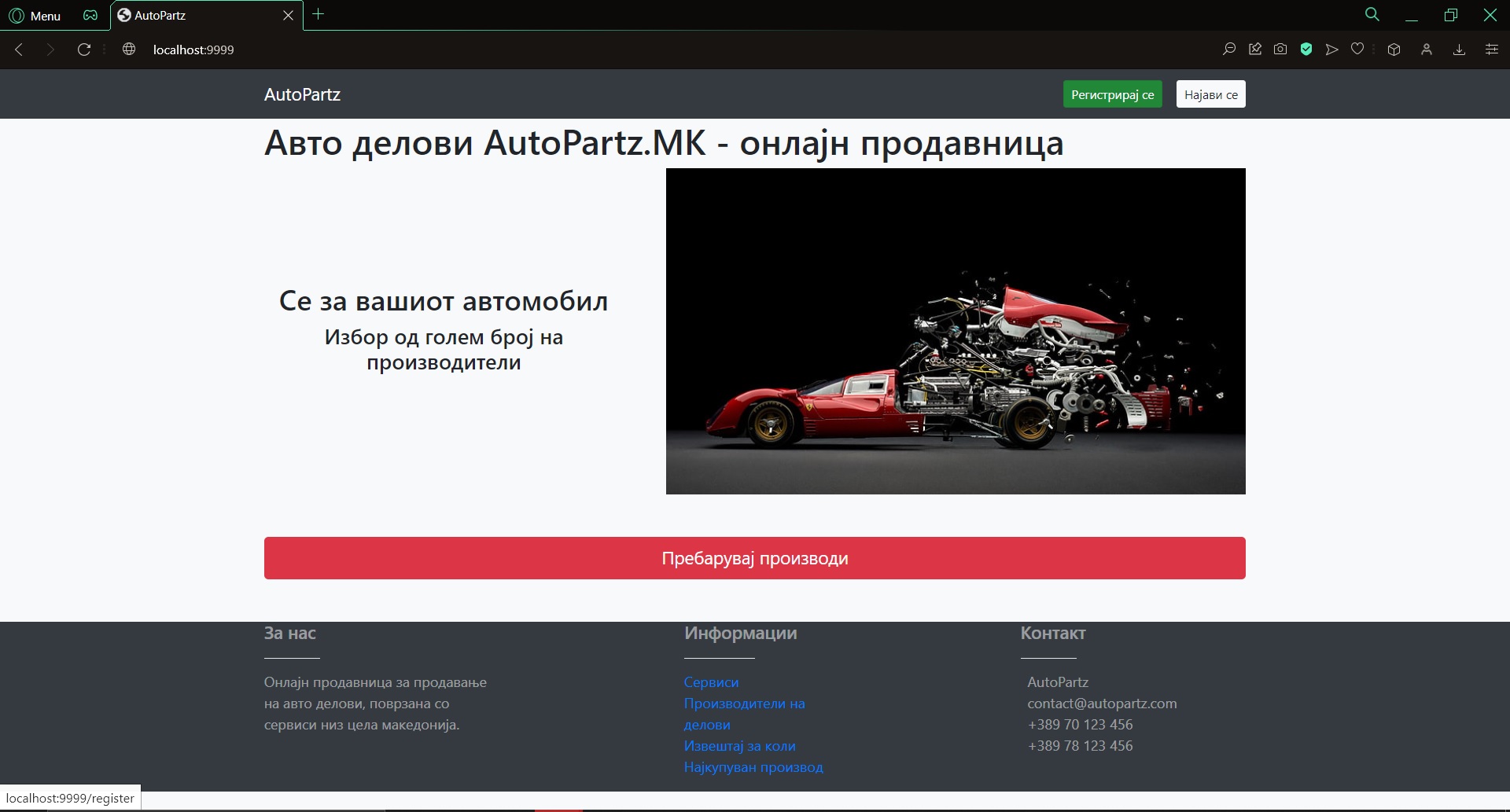The height and width of the screenshot is (812, 1510).
Task: Click the exploded red car image
Action: tap(955, 331)
